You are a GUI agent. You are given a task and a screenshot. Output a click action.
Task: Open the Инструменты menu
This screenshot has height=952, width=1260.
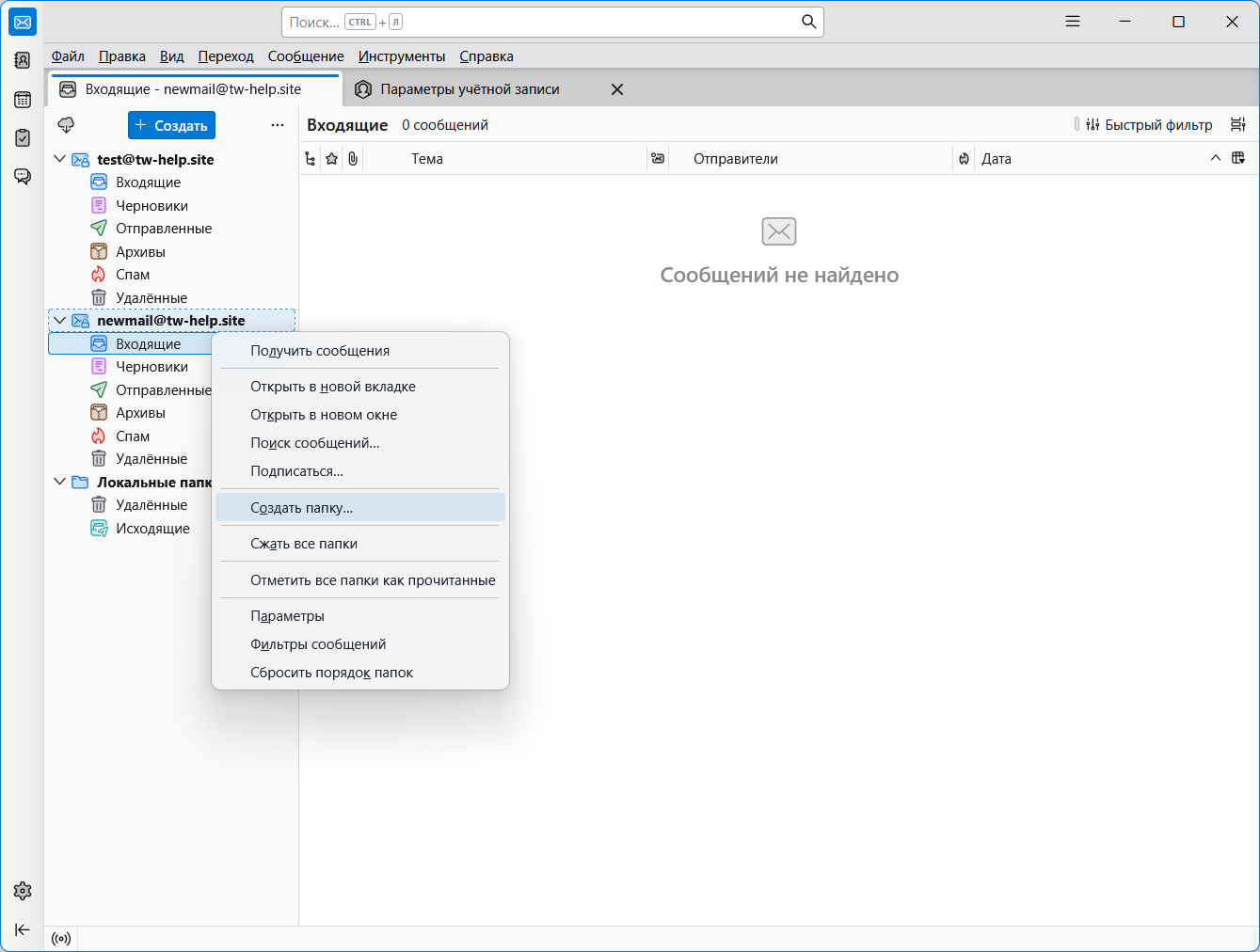[x=402, y=56]
